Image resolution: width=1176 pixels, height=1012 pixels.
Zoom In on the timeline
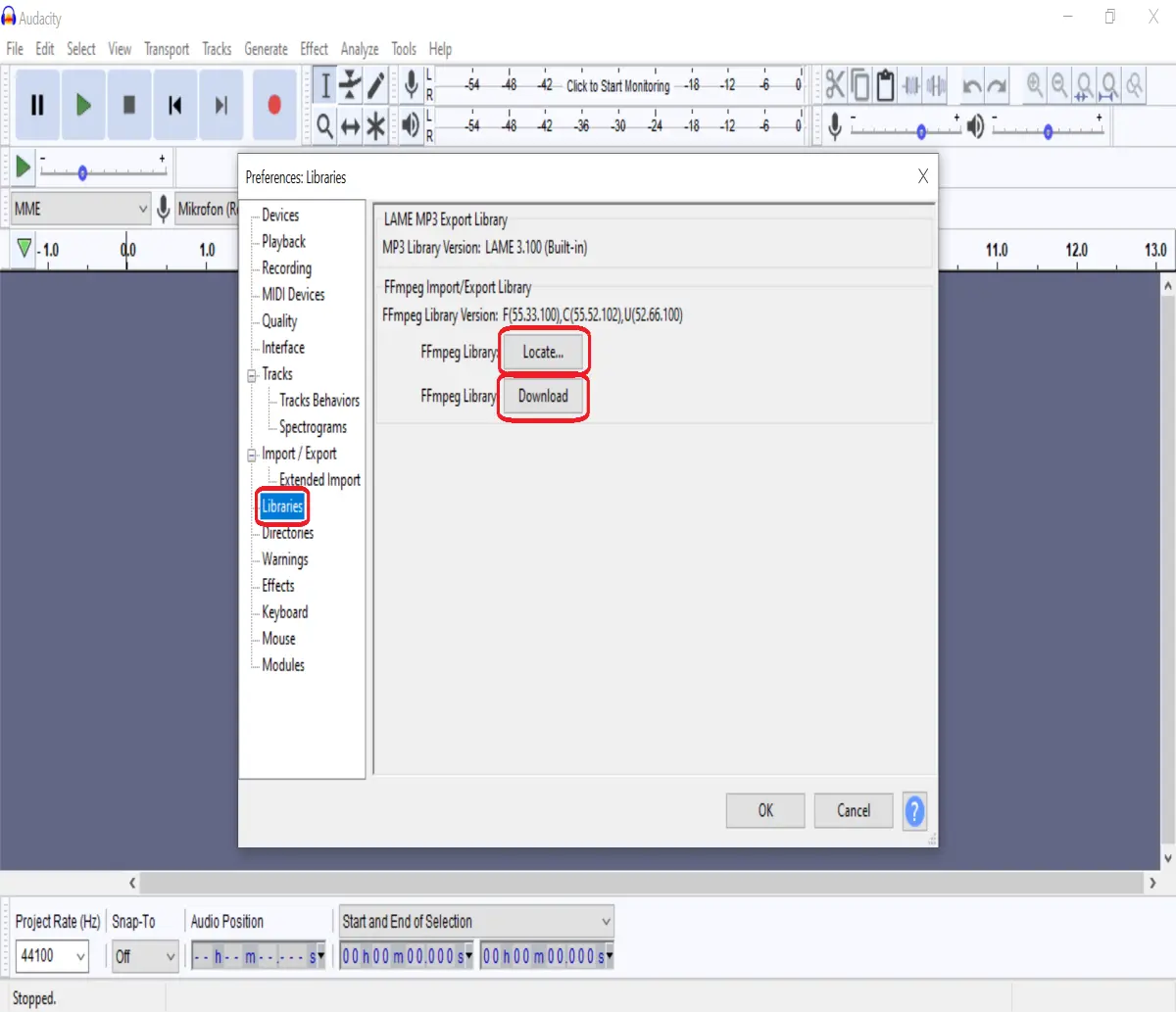[x=1035, y=86]
